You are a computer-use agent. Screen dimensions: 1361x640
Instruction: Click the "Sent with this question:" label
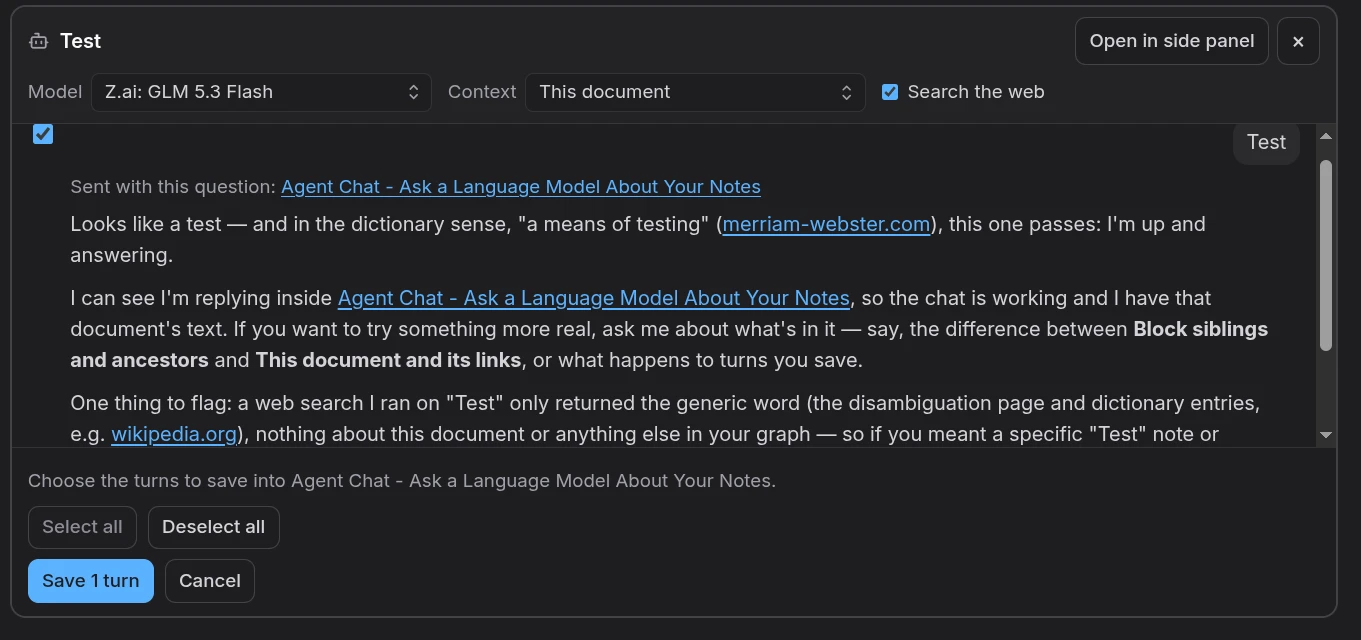(x=173, y=187)
